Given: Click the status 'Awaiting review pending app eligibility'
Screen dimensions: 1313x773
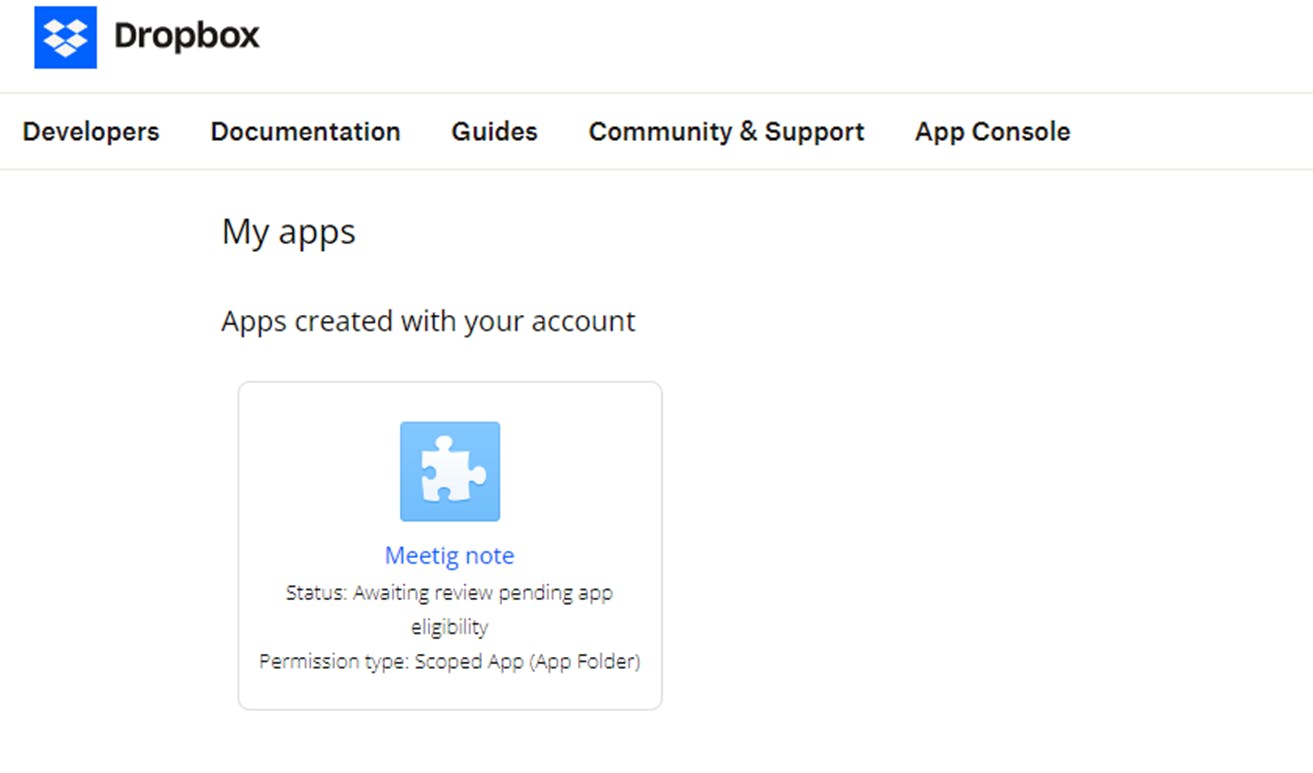Looking at the screenshot, I should [x=450, y=610].
